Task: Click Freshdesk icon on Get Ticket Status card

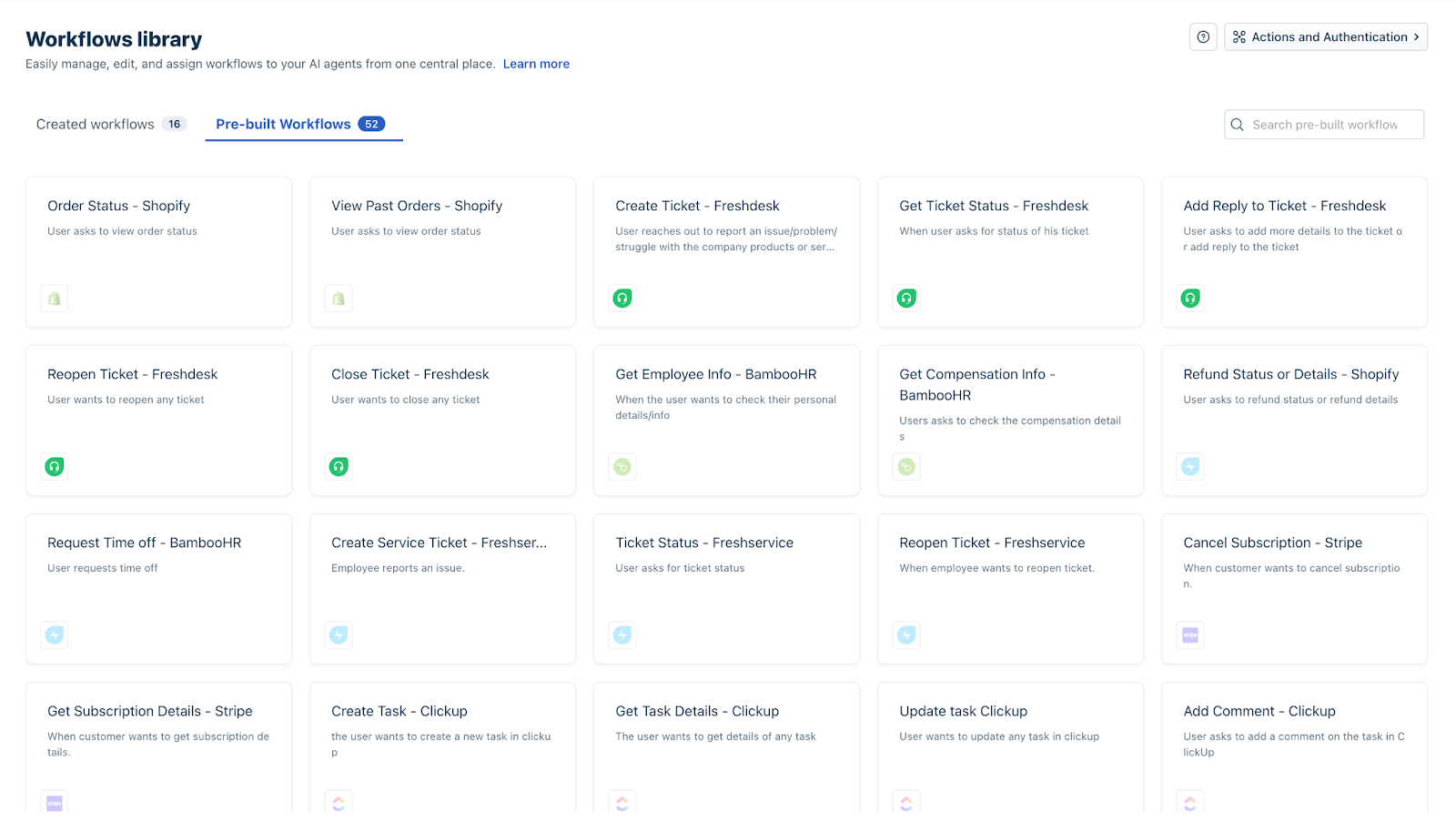Action: (x=906, y=298)
